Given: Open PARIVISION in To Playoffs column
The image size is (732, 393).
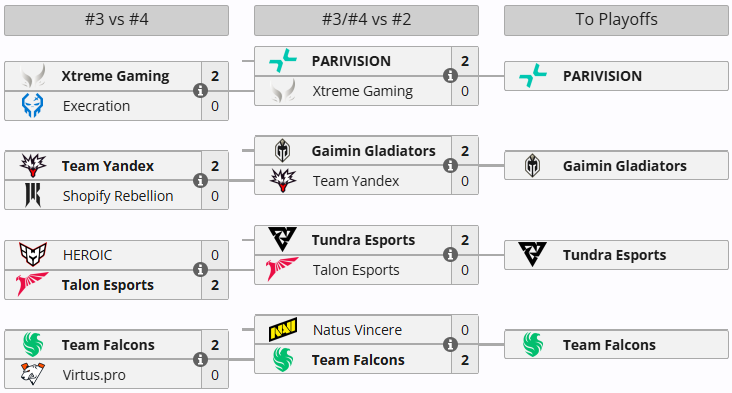Looking at the screenshot, I should click(616, 76).
